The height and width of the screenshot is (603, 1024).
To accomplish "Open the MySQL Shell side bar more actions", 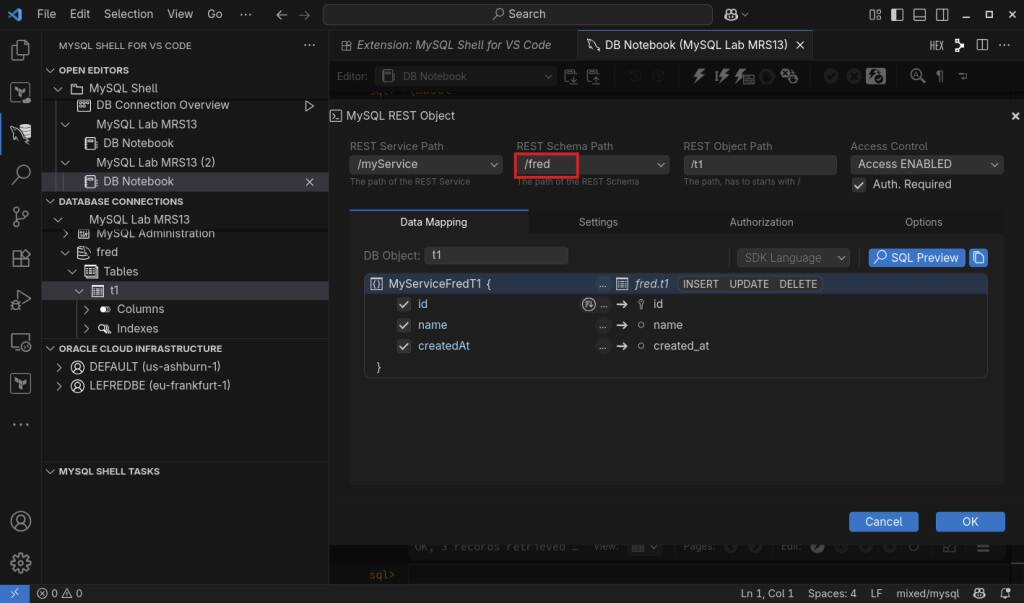I will point(309,45).
